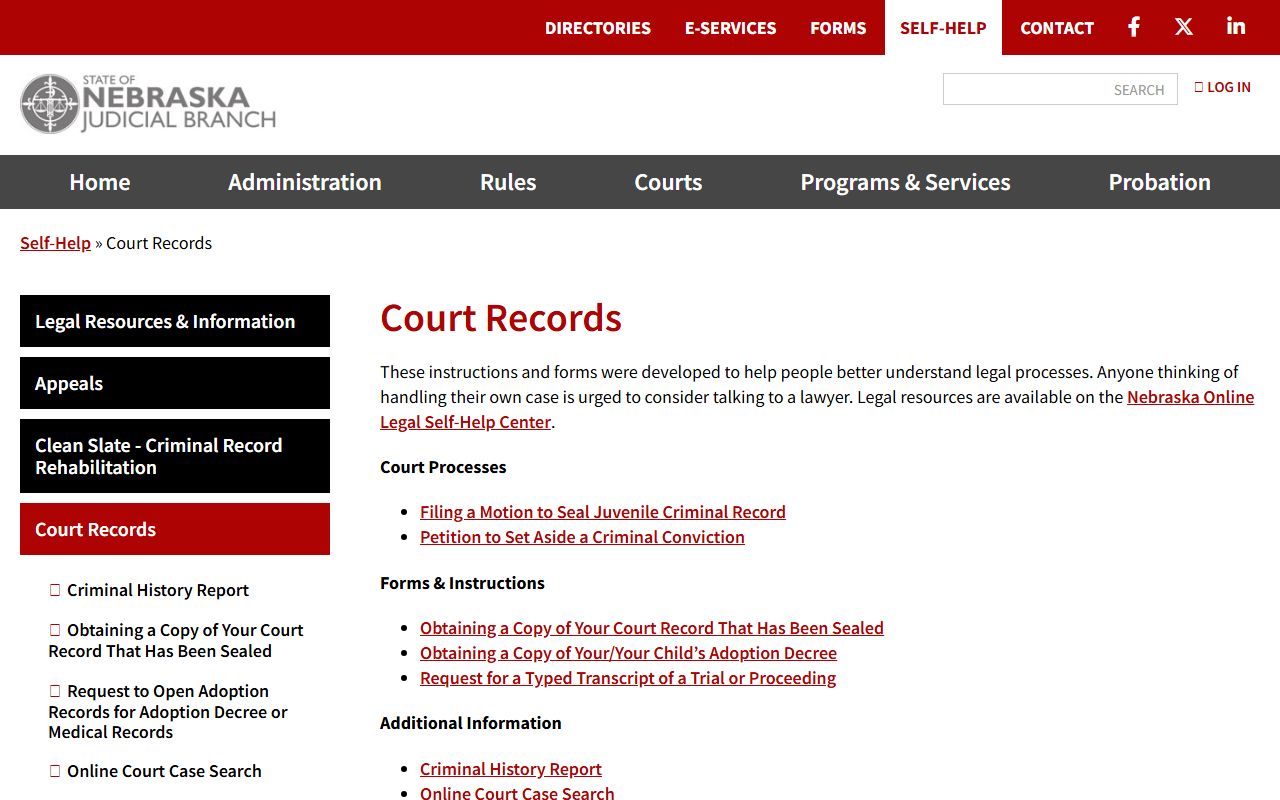Open sidebar Obtaining a Copy of Sealed Record
Image resolution: width=1280 pixels, height=800 pixels.
tap(176, 640)
